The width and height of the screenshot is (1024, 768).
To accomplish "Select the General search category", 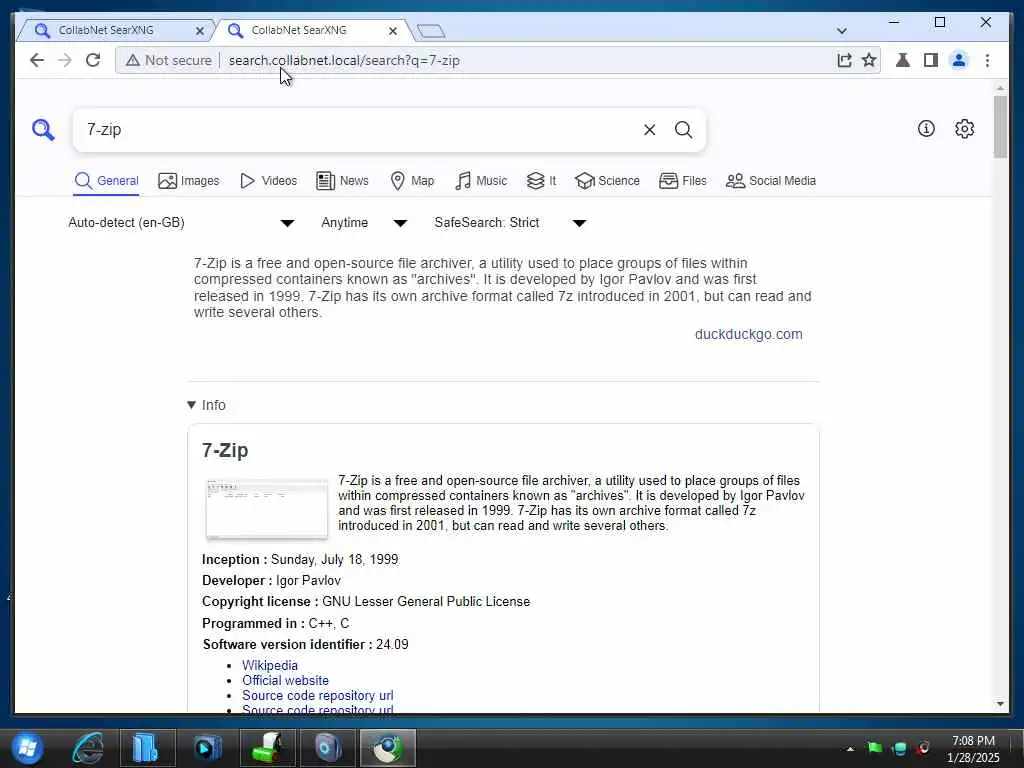I will coord(106,181).
